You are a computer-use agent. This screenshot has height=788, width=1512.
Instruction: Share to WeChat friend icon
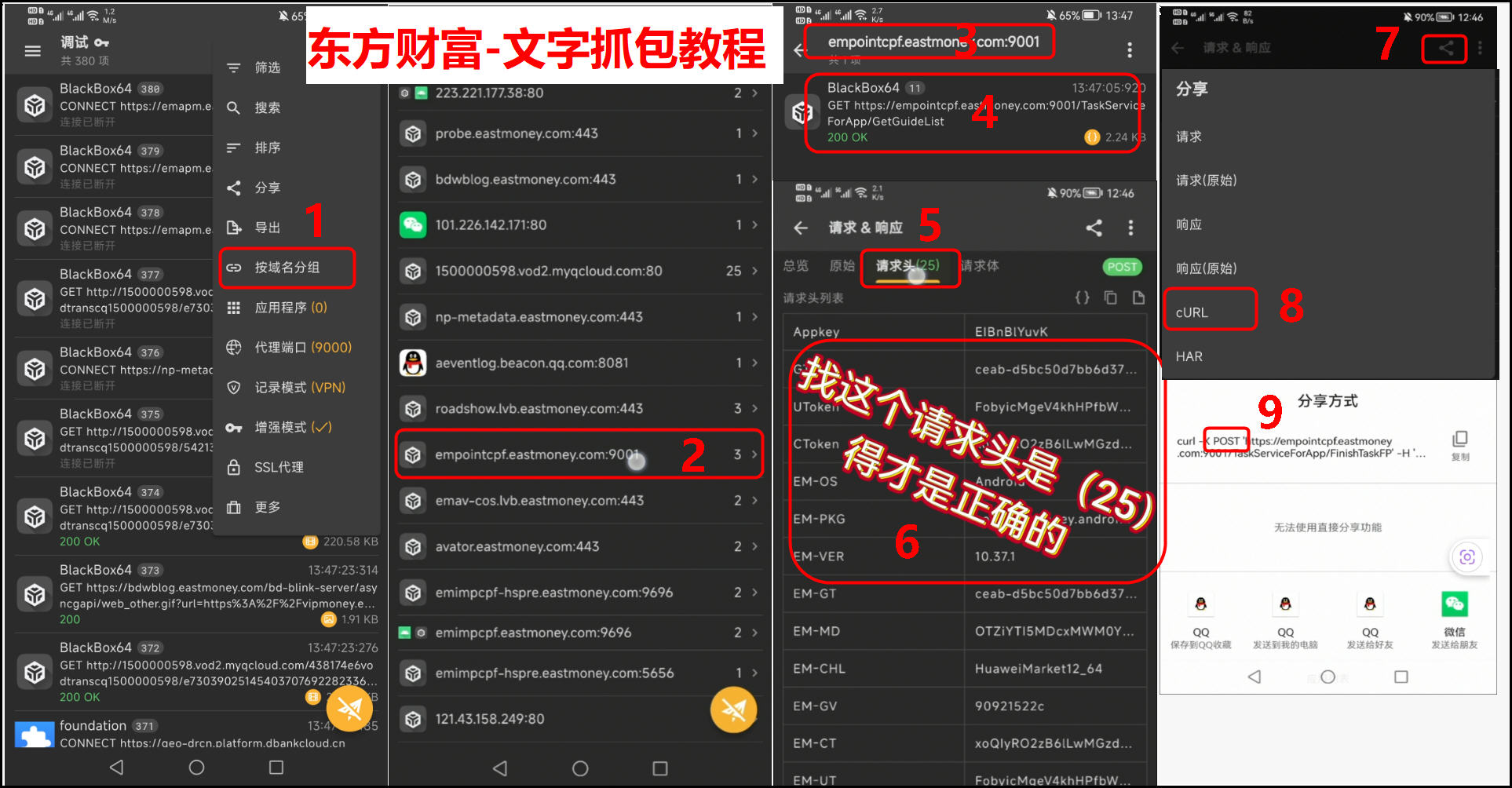(1454, 605)
